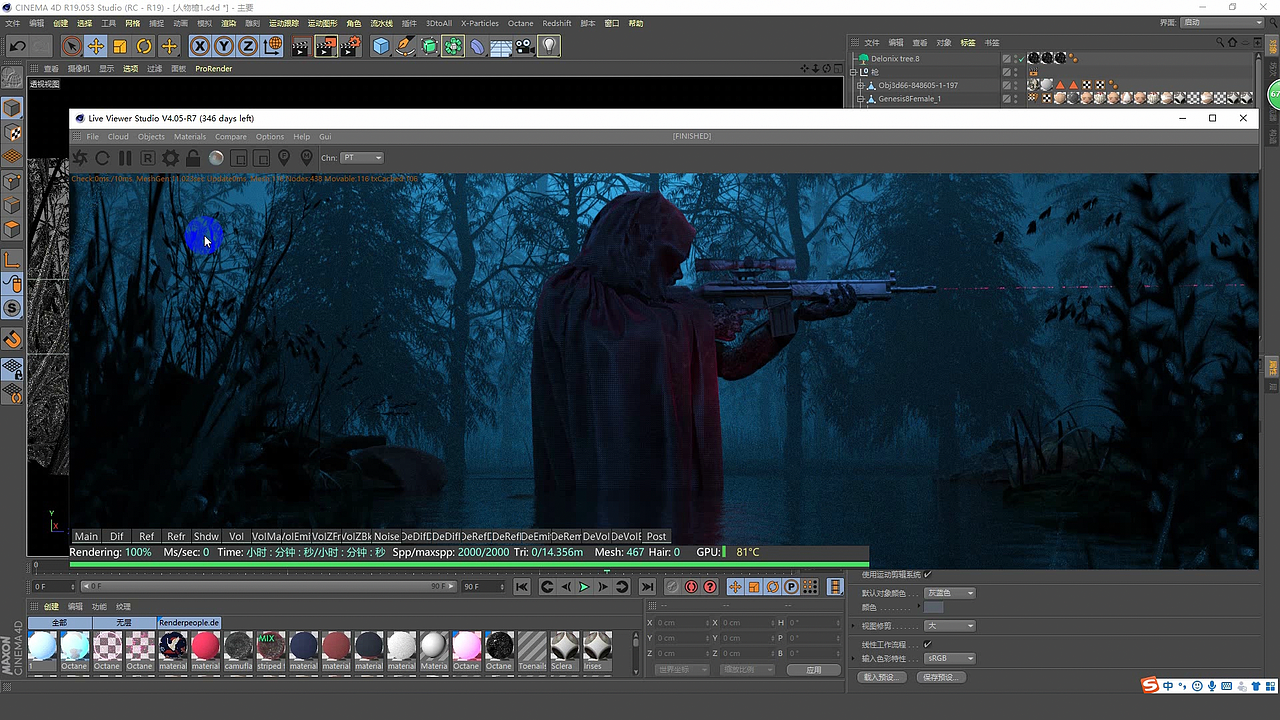Select the Sclera material thumbnail

click(x=563, y=651)
